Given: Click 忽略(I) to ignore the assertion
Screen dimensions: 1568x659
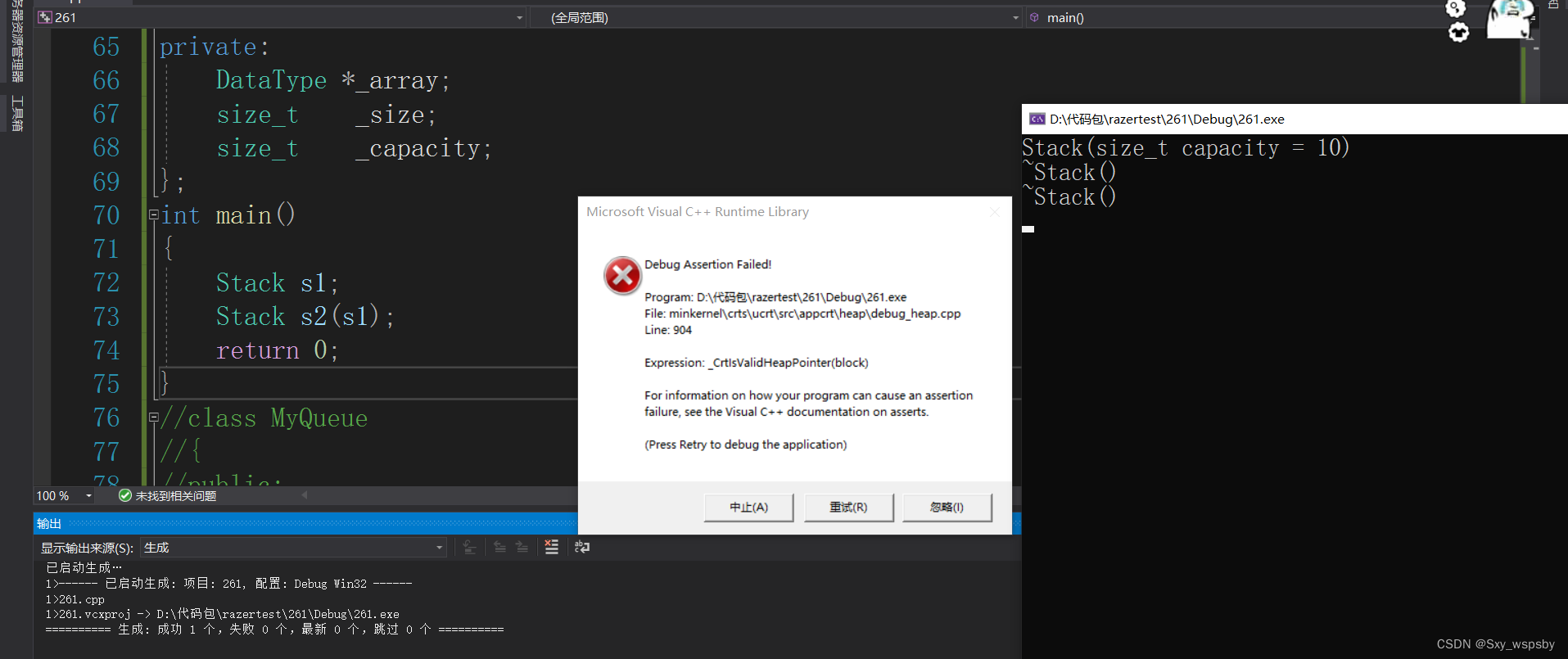Looking at the screenshot, I should [947, 507].
